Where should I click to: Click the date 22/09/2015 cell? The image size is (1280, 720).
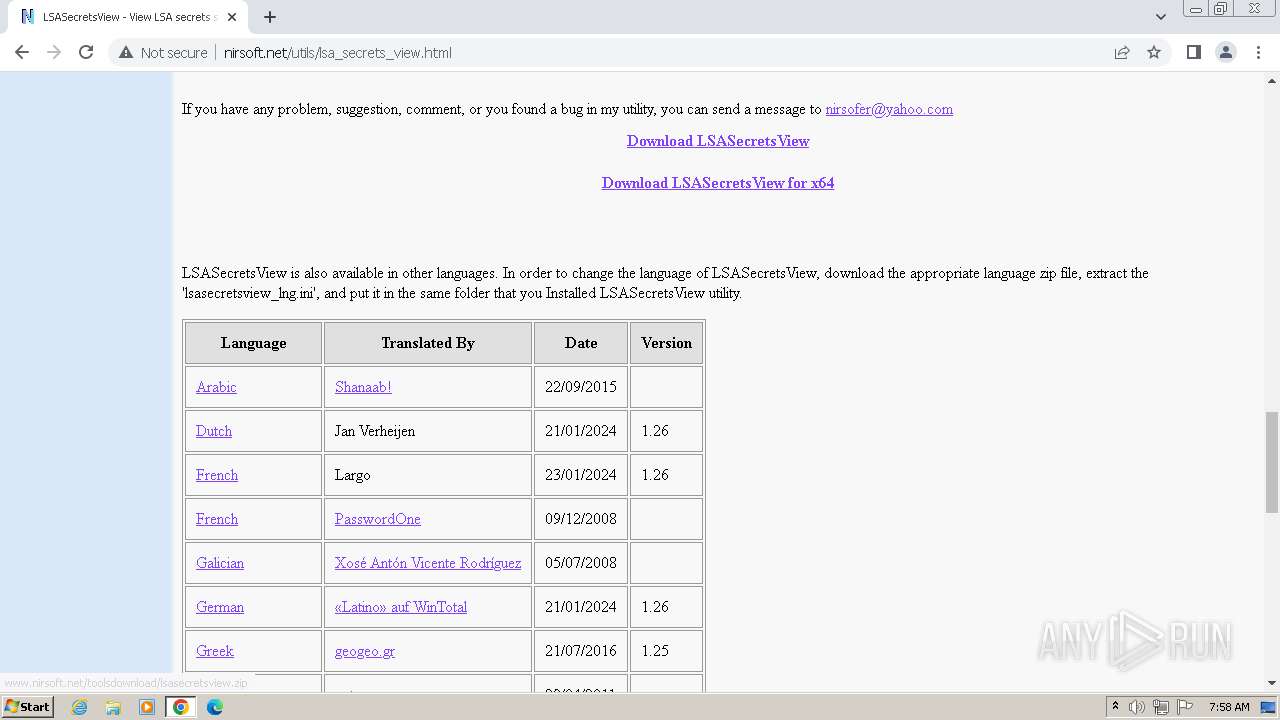click(x=581, y=387)
